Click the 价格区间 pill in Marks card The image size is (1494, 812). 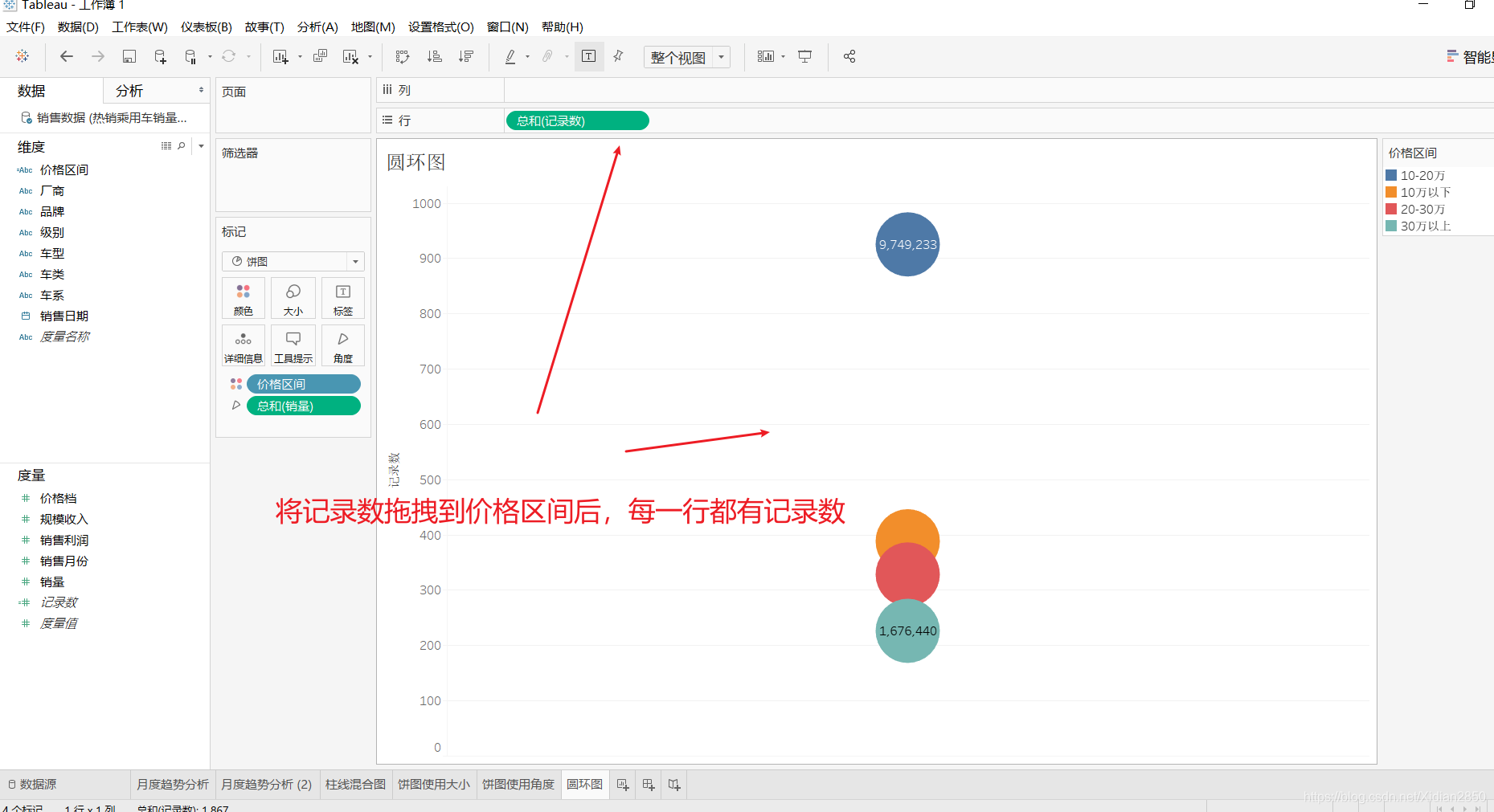point(304,384)
